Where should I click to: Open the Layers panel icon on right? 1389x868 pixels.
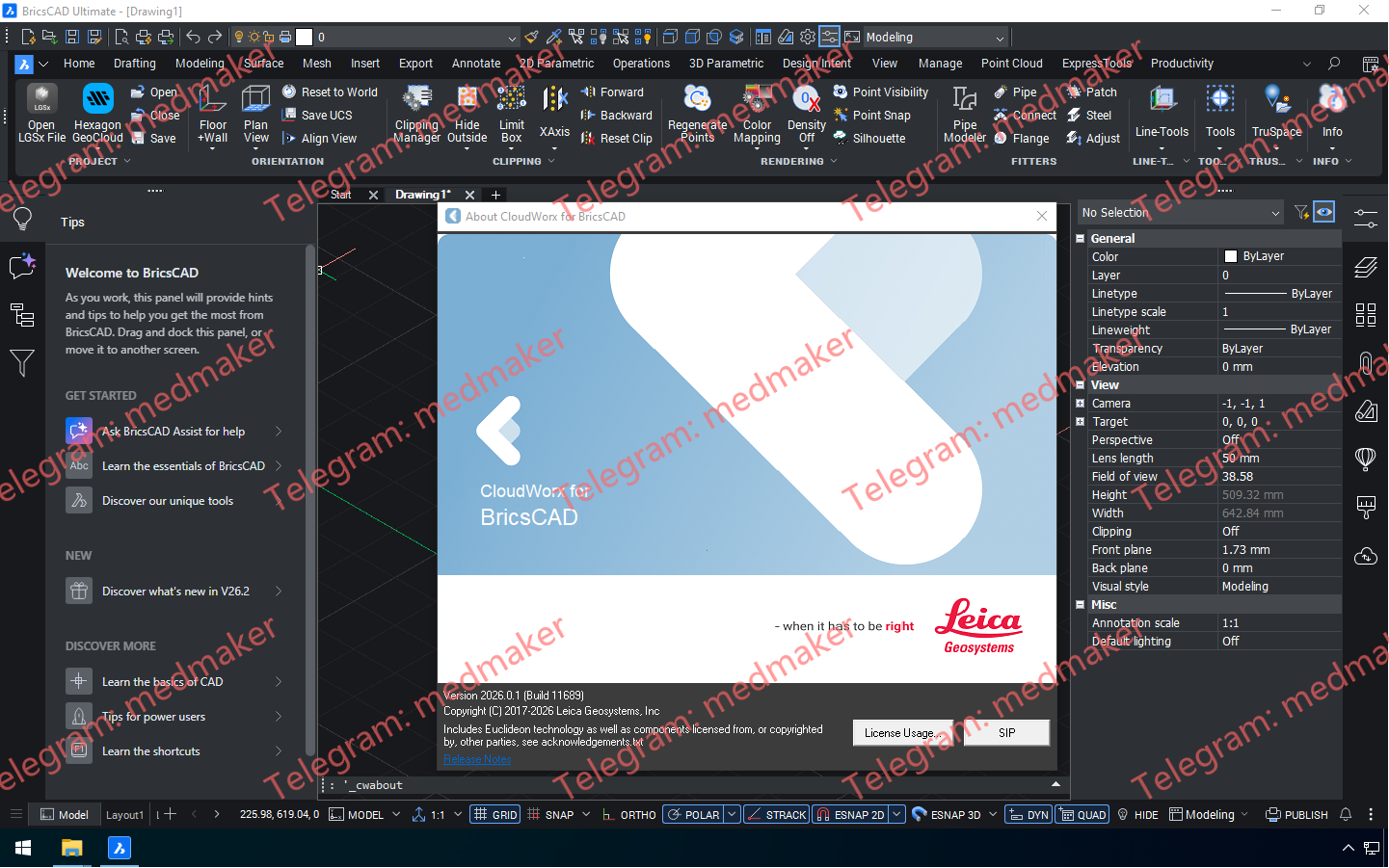1366,267
